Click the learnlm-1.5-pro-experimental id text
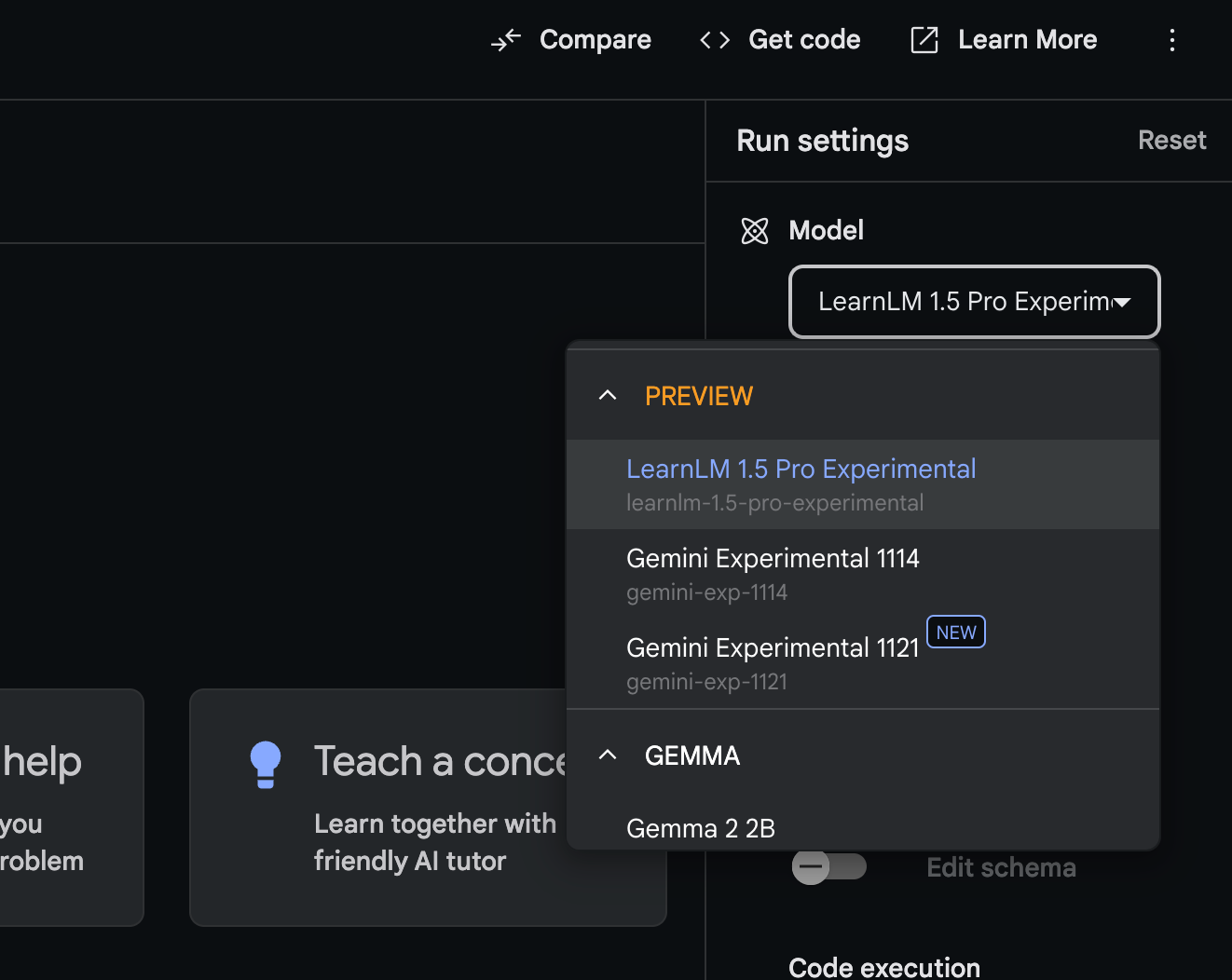The image size is (1232, 980). click(774, 503)
